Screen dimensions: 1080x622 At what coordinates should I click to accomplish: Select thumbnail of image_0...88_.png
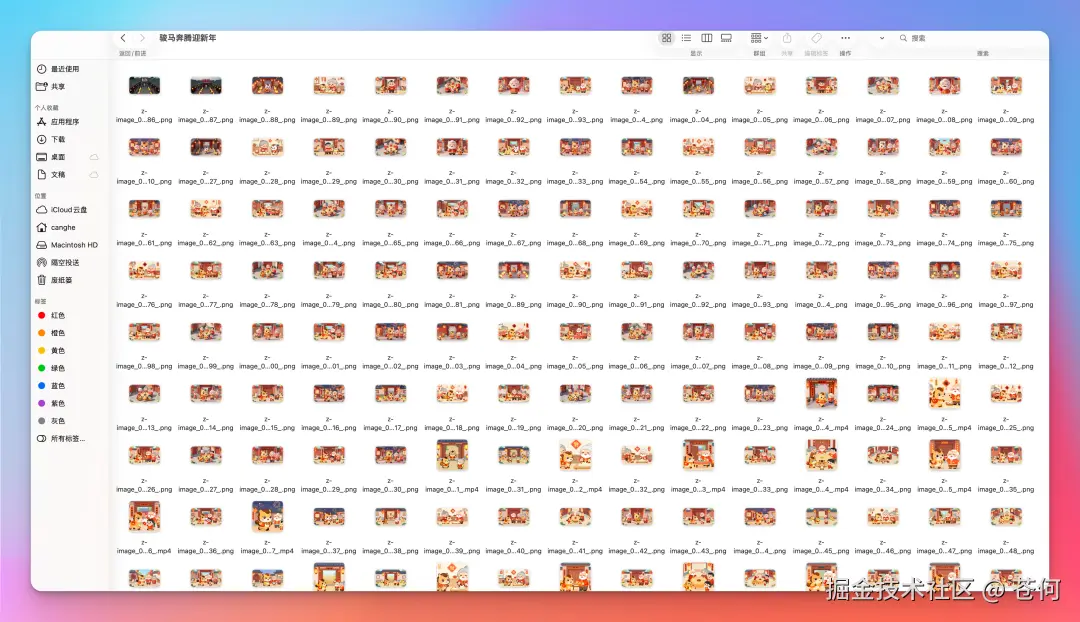pyautogui.click(x=267, y=85)
